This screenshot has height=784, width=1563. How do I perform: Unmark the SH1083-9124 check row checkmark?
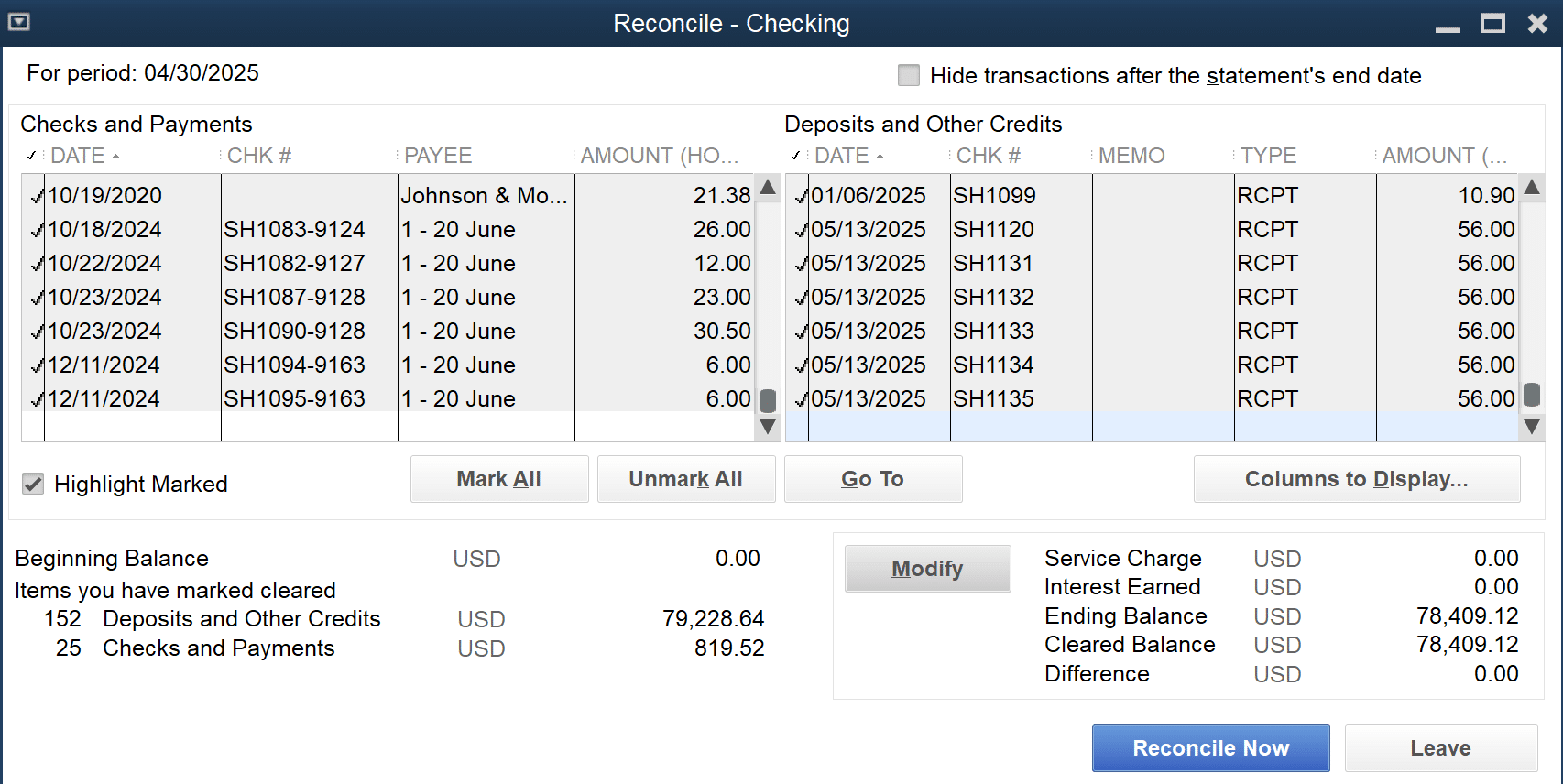tap(37, 230)
